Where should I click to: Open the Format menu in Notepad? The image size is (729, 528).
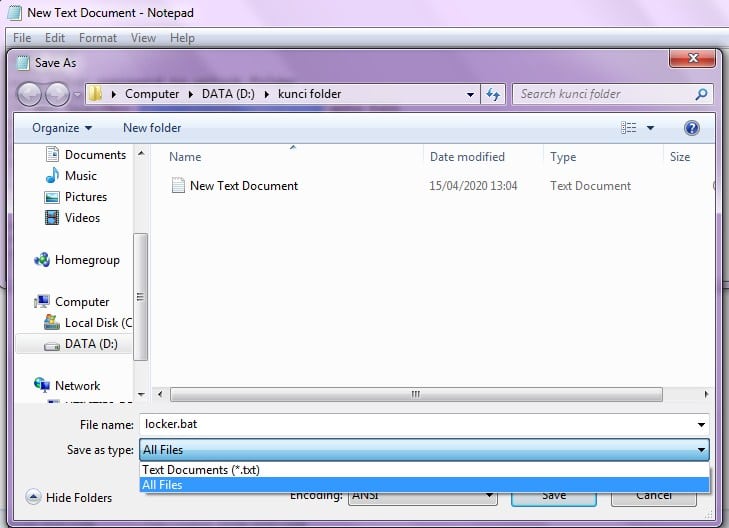pos(98,38)
